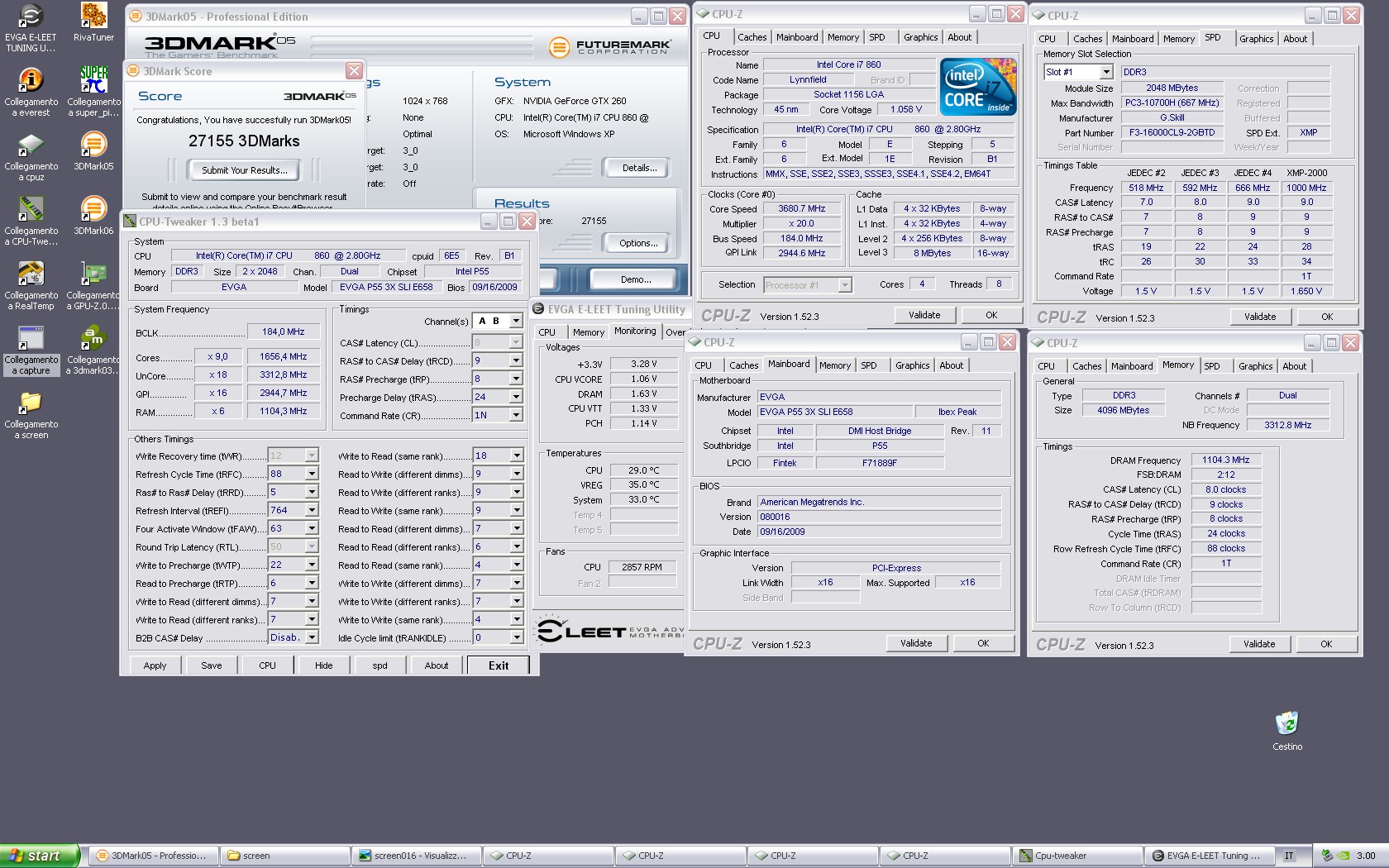Click Save button in CPU-Tweaker
Image resolution: width=1389 pixels, height=868 pixels.
click(212, 665)
